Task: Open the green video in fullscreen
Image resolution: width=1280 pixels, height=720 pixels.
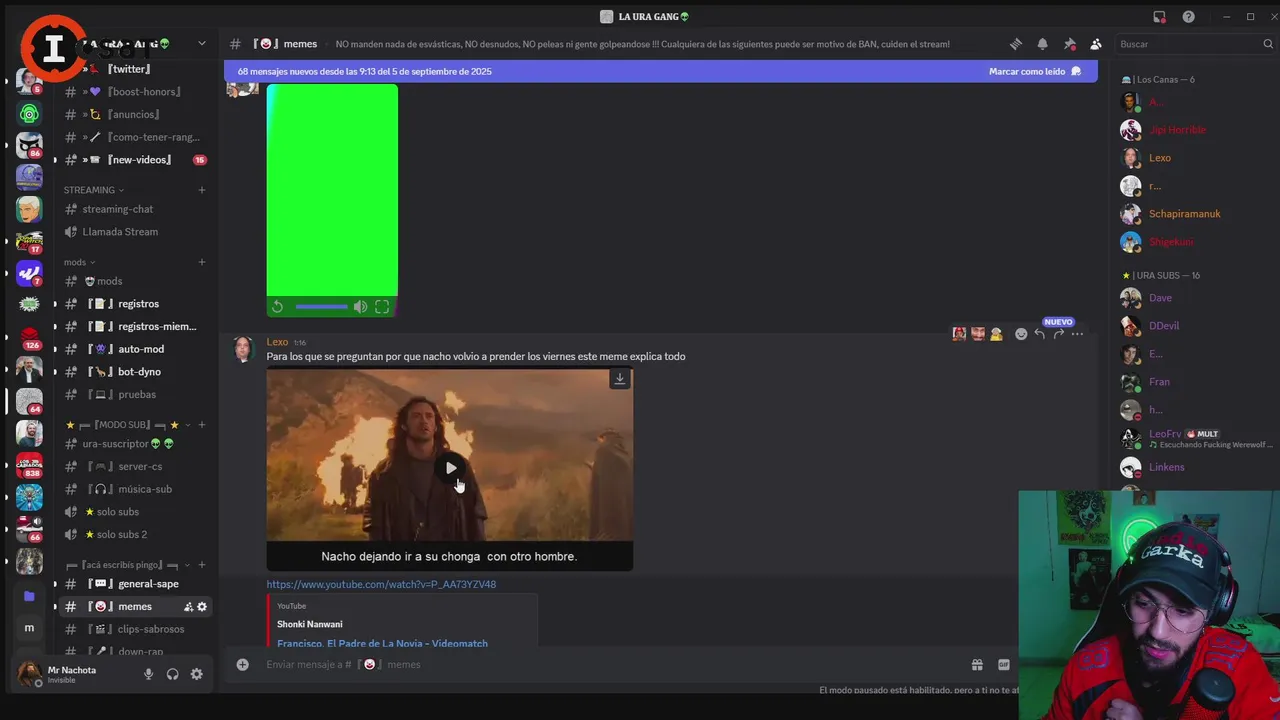Action: [x=382, y=307]
